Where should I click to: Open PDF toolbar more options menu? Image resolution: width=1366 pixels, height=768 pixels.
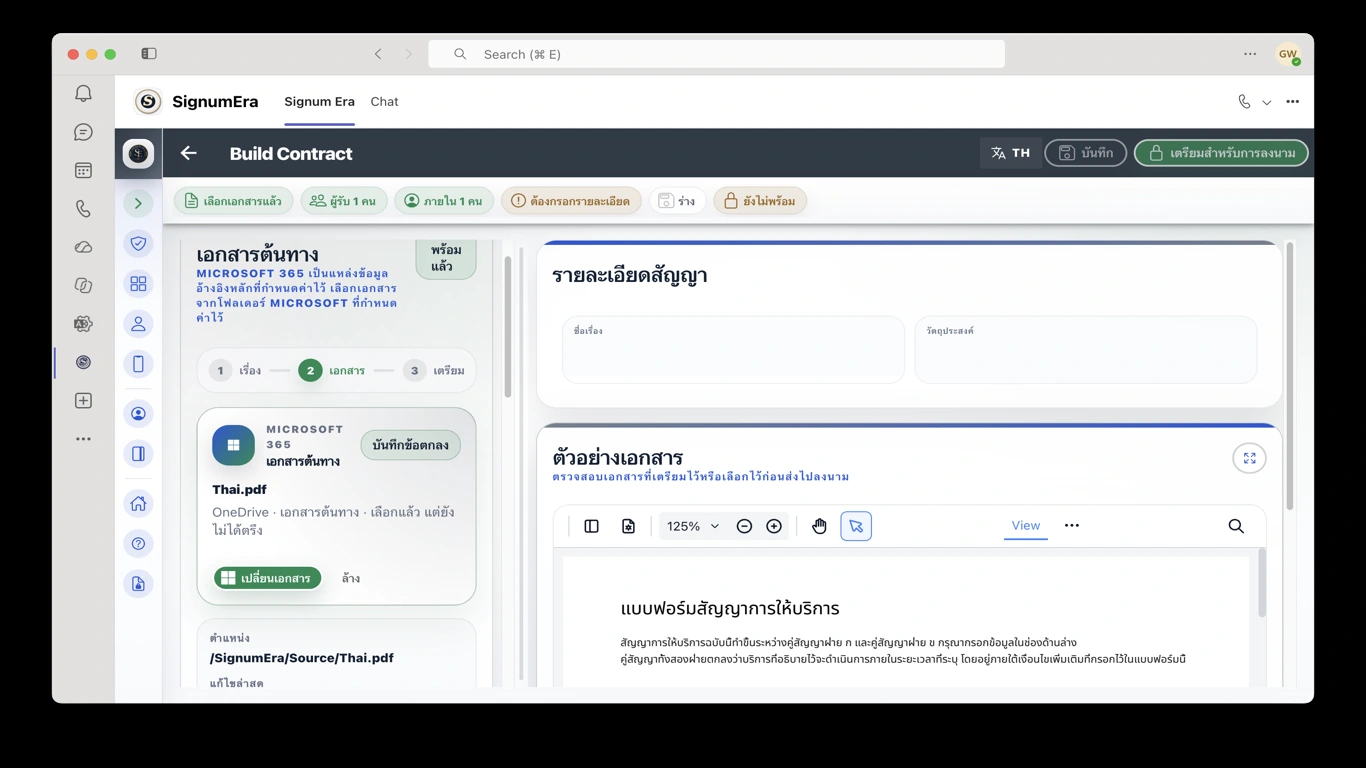click(1072, 526)
